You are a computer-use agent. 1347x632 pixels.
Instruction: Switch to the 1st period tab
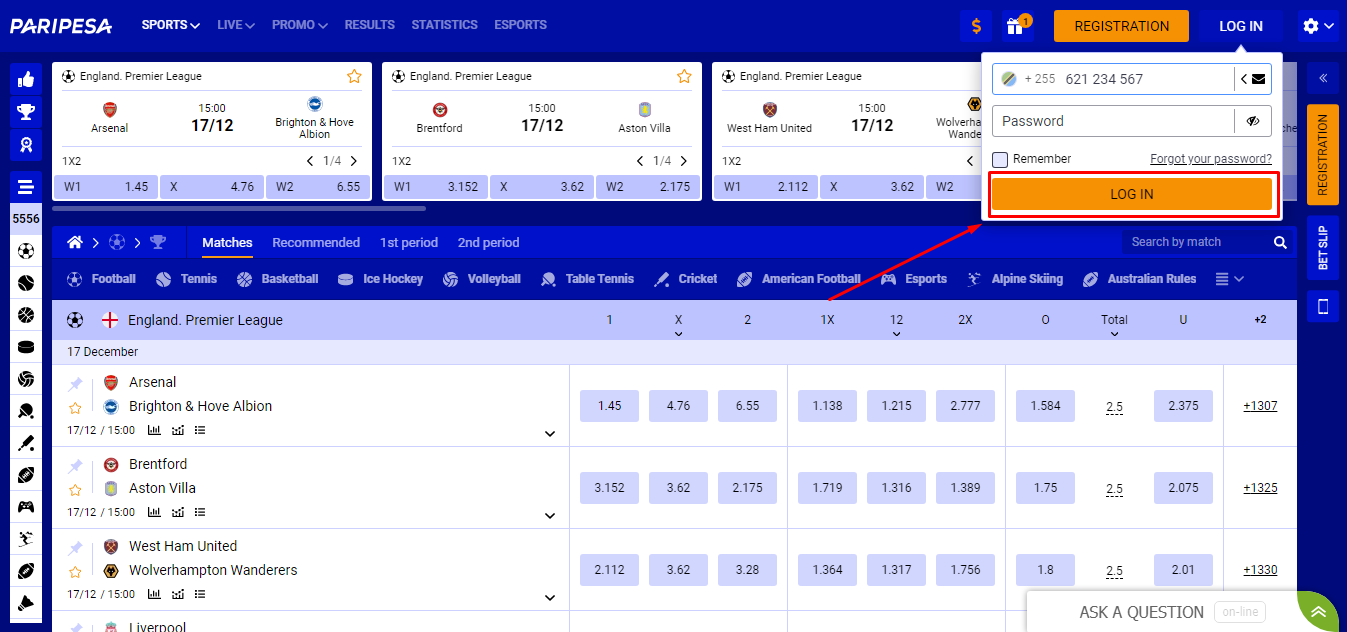[x=409, y=242]
